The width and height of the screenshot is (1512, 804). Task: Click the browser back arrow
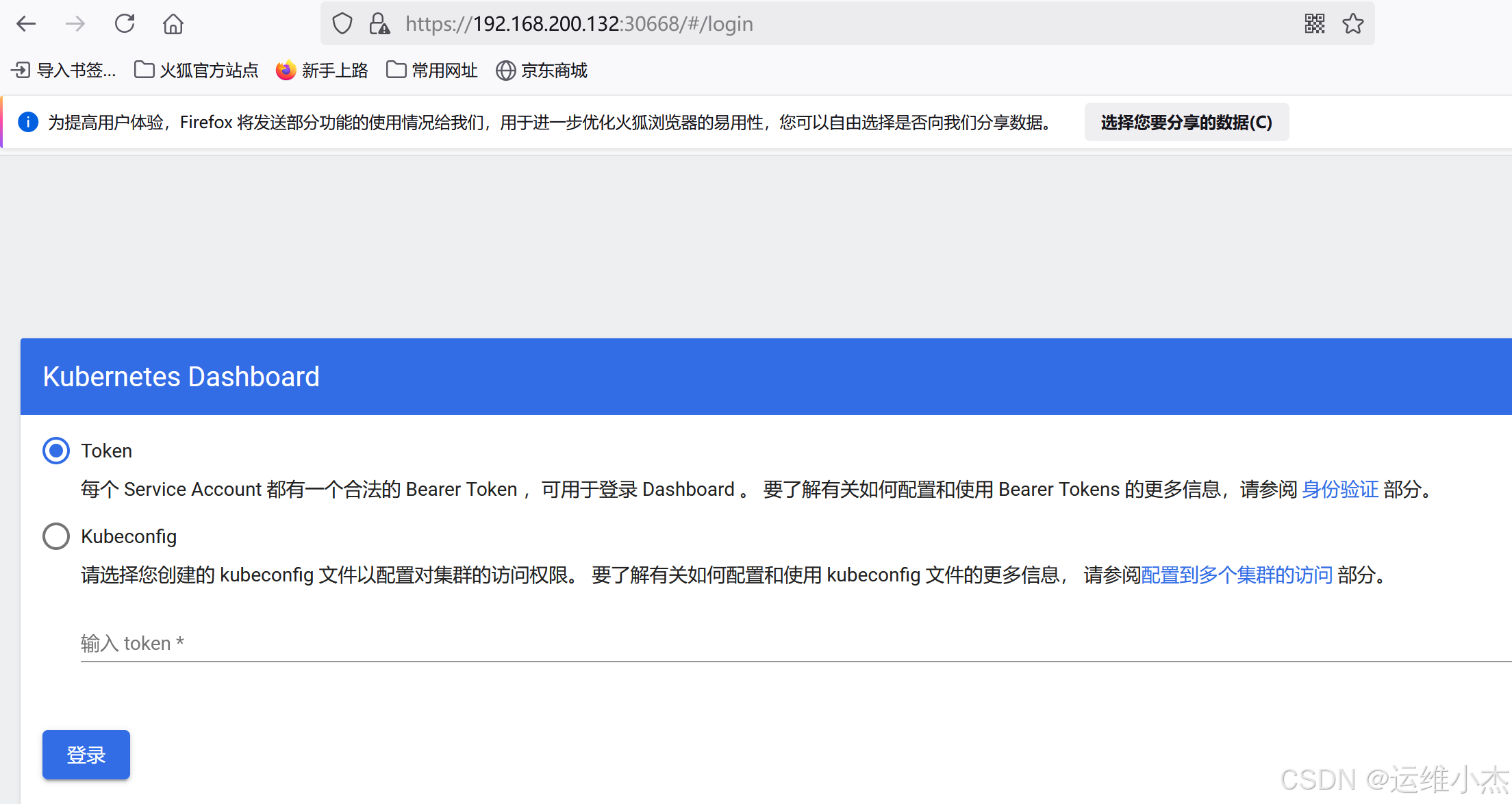click(x=26, y=24)
